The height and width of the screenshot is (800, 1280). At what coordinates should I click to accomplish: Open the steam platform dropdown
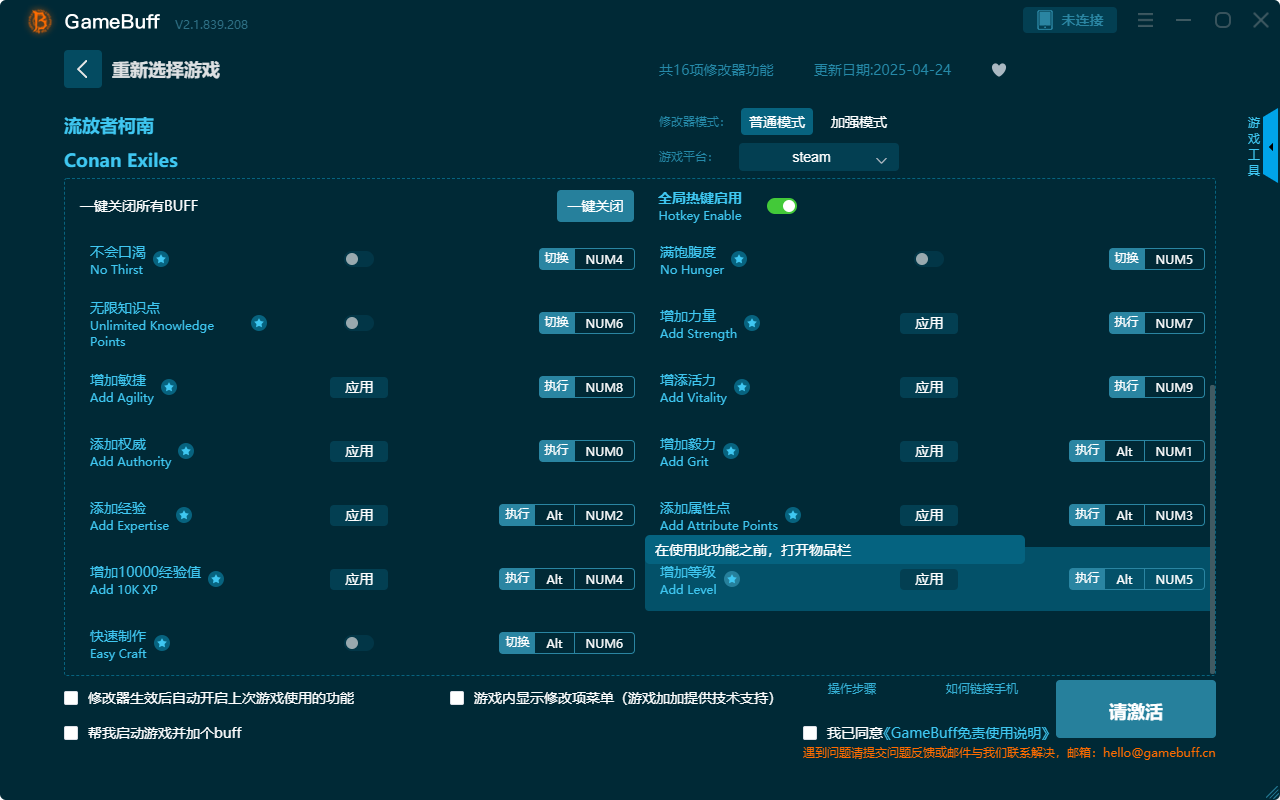pos(818,157)
